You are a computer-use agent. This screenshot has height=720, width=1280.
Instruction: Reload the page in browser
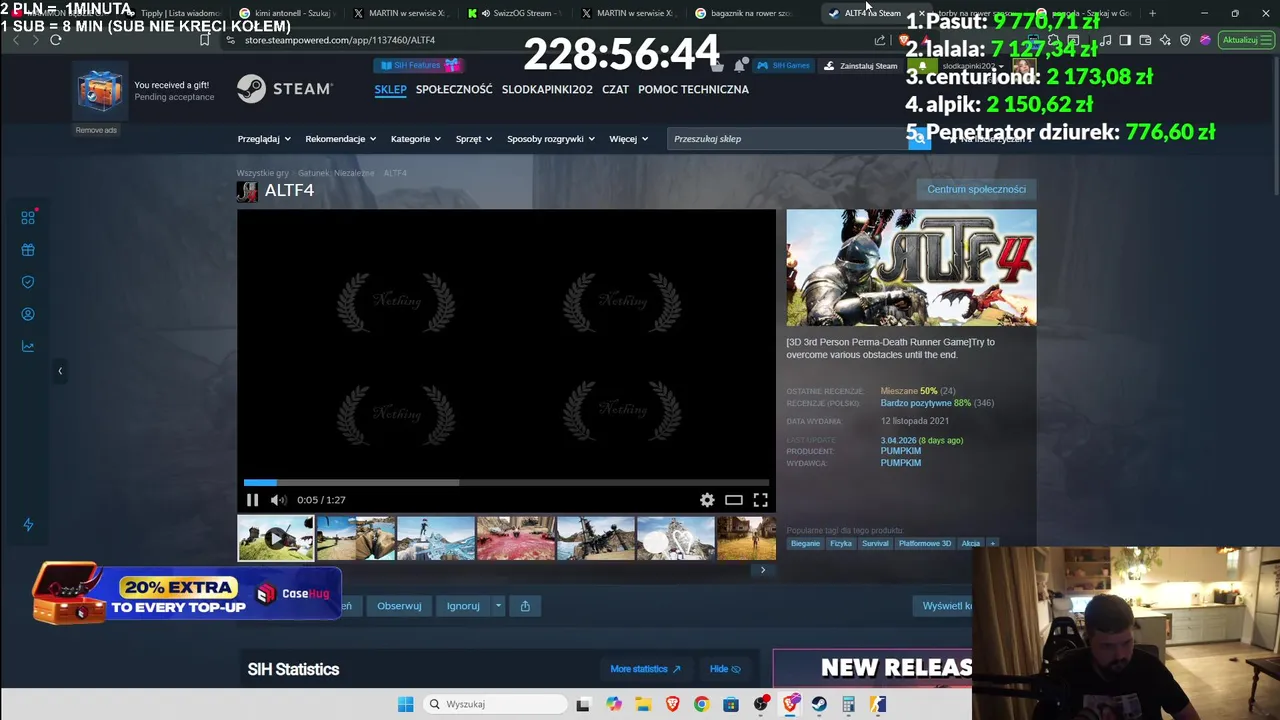56,40
